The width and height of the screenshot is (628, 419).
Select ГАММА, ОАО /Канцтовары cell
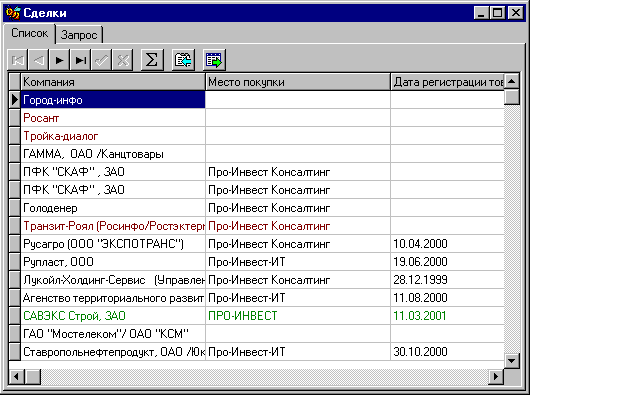(113, 154)
